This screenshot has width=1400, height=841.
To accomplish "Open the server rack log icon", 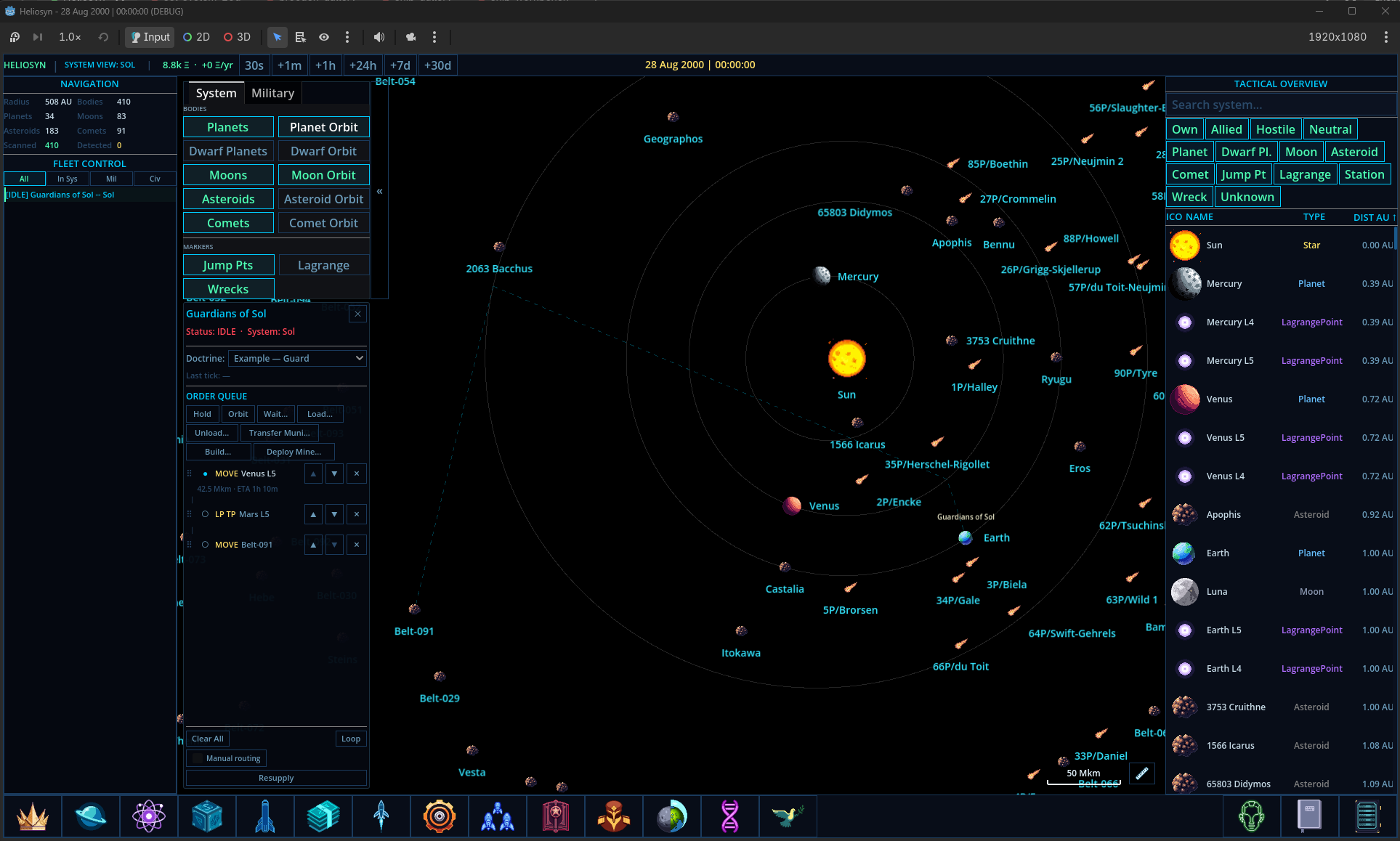I will pyautogui.click(x=1368, y=816).
